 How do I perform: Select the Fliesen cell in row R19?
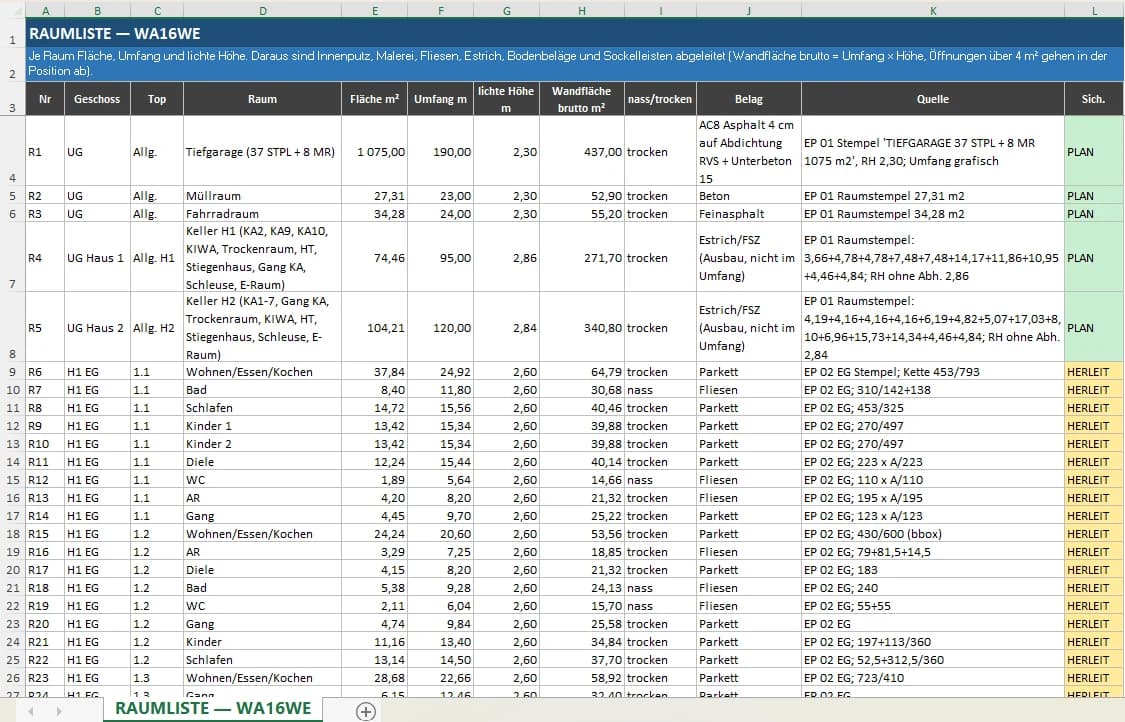pyautogui.click(x=748, y=606)
